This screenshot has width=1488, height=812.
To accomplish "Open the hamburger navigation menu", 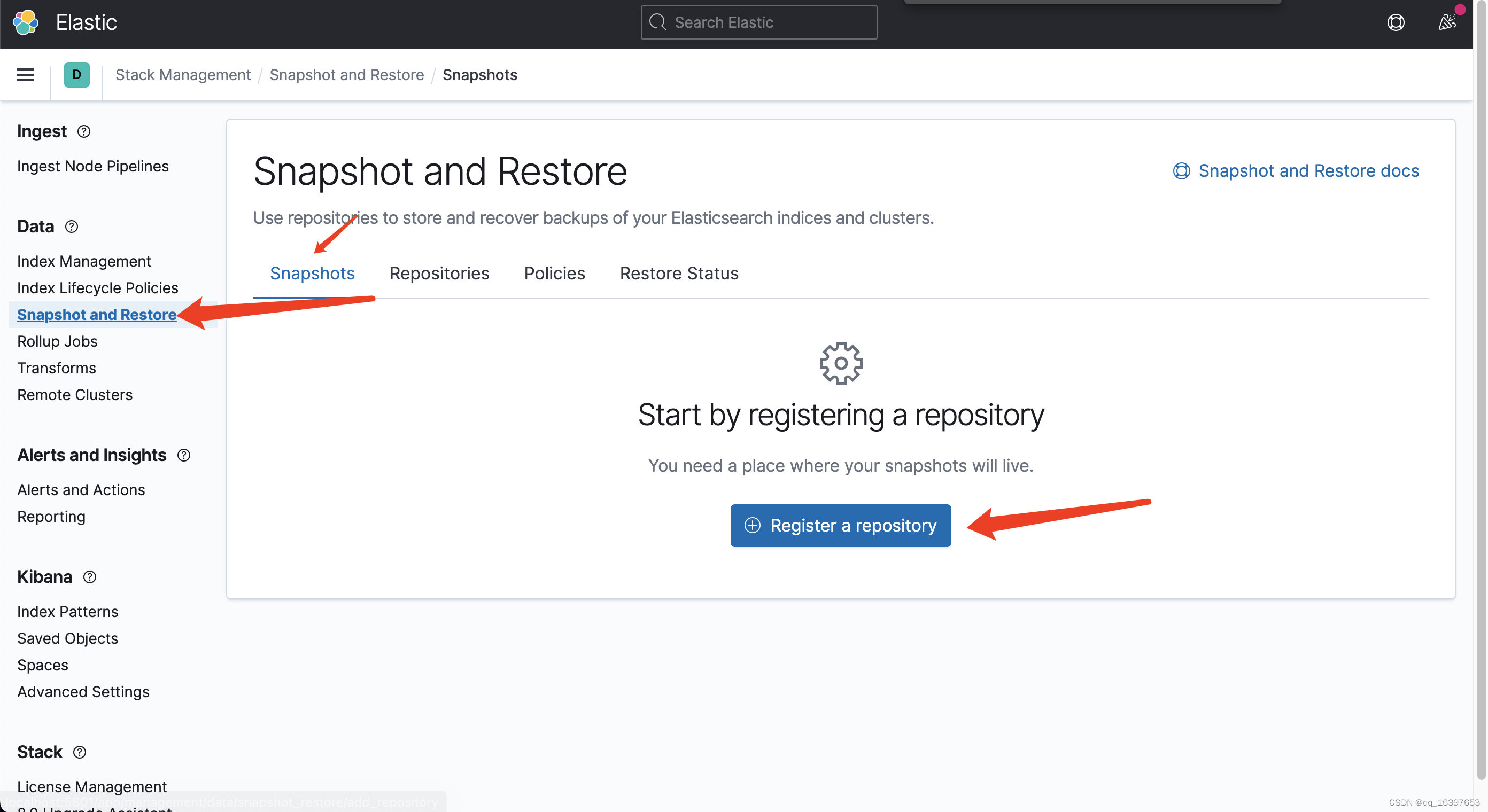I will [25, 74].
